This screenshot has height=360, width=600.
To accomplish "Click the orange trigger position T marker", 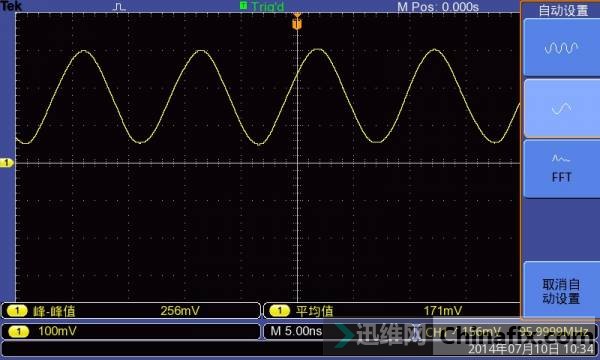I will [x=297, y=24].
